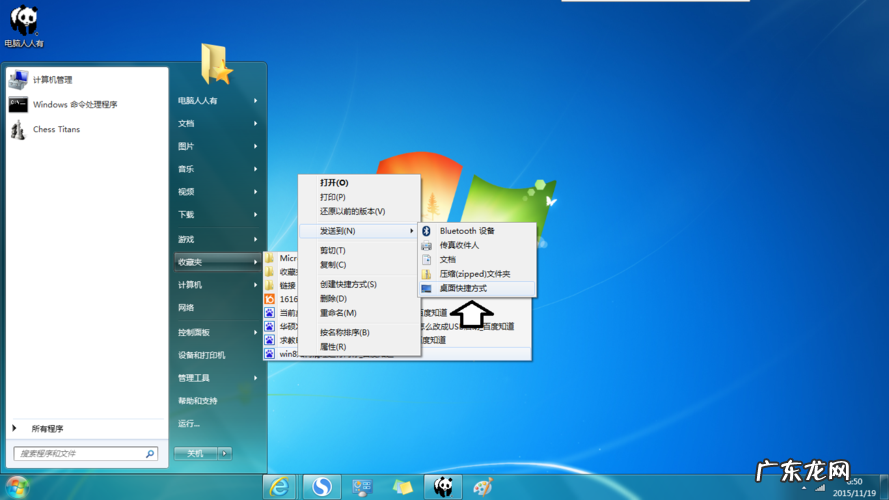
Task: Launch Internet Explorer from the taskbar
Action: pyautogui.click(x=281, y=487)
